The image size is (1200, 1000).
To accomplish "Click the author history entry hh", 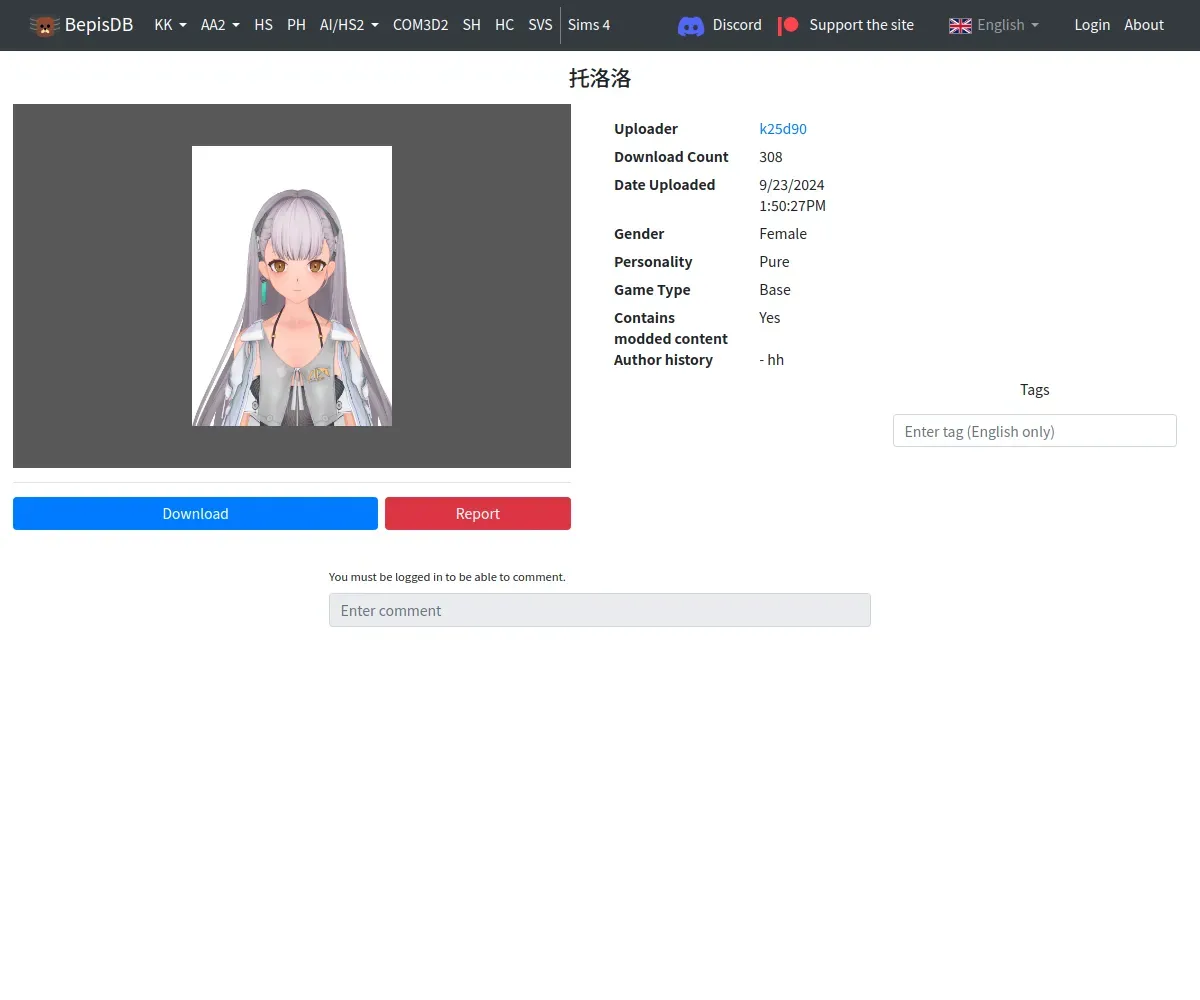I will coord(772,360).
